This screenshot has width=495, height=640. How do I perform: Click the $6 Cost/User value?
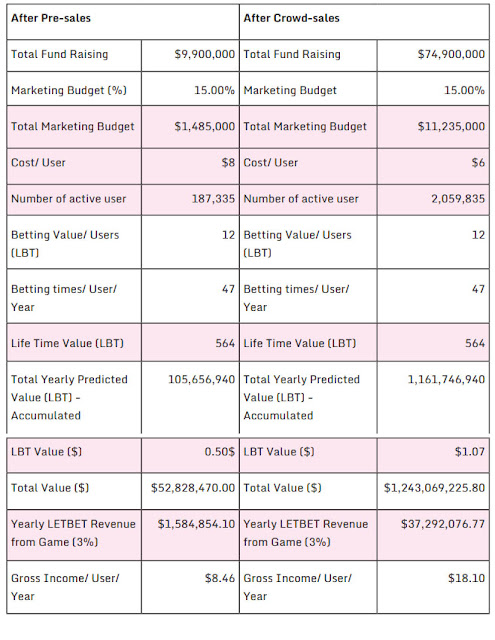(478, 162)
